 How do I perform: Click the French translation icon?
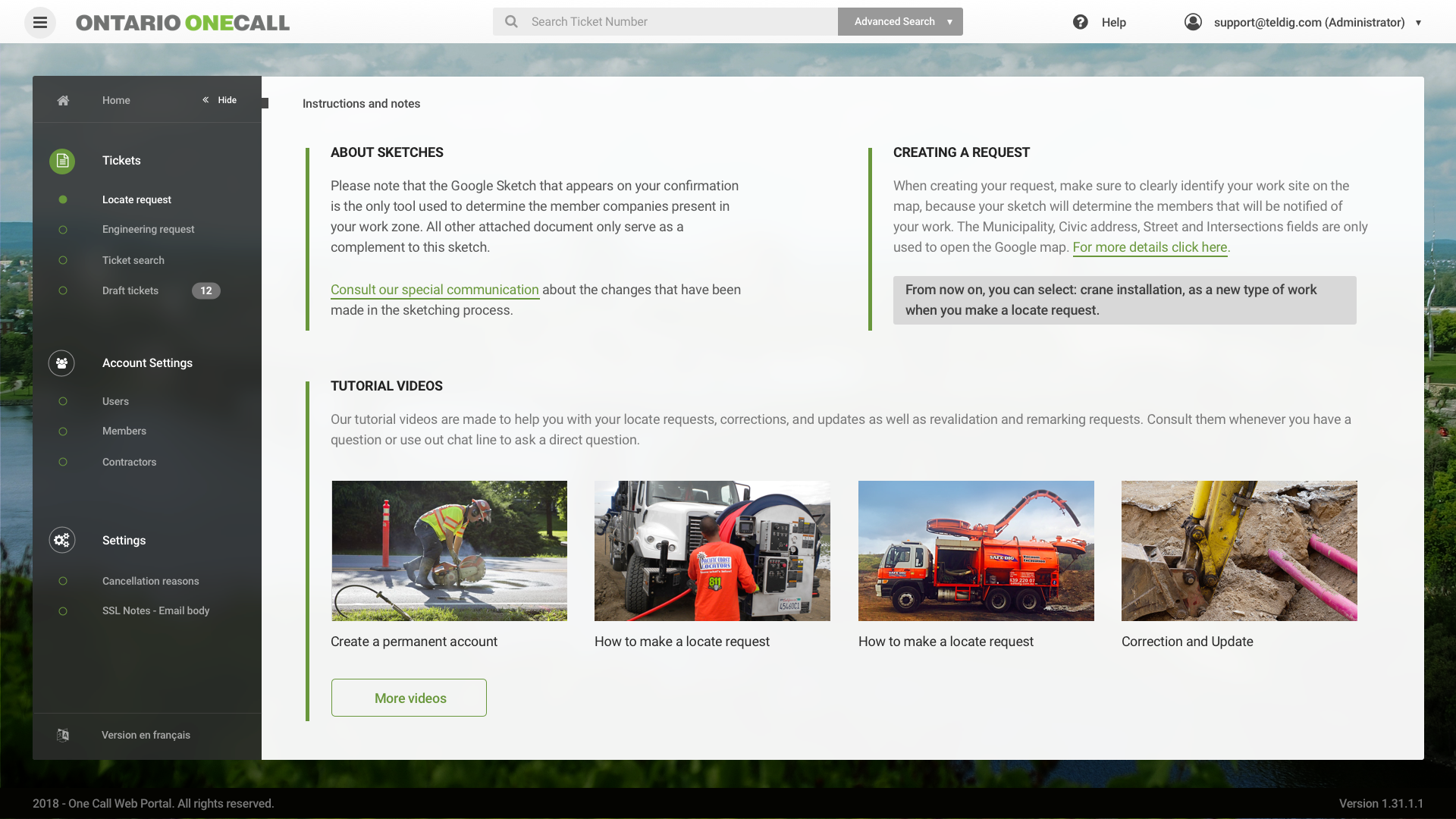63,735
